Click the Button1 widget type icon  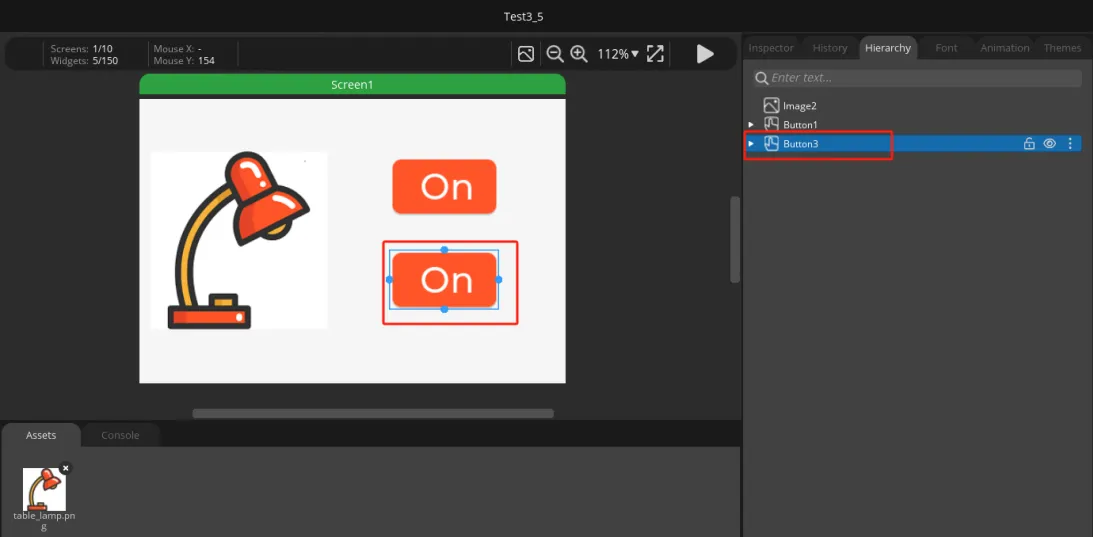click(x=771, y=125)
